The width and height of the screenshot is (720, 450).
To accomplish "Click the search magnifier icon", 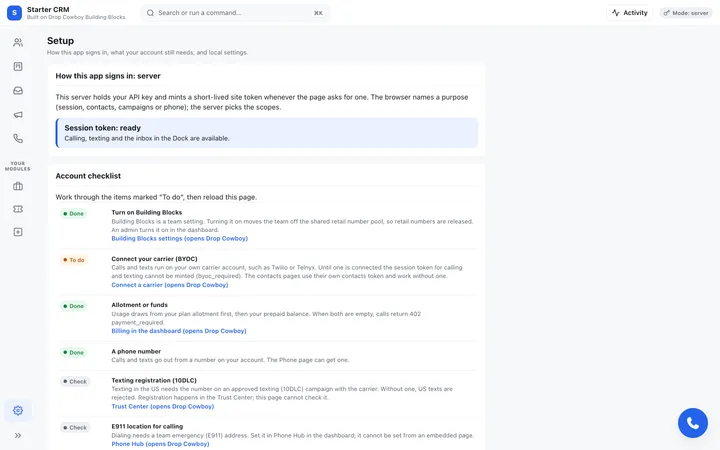I will (150, 13).
